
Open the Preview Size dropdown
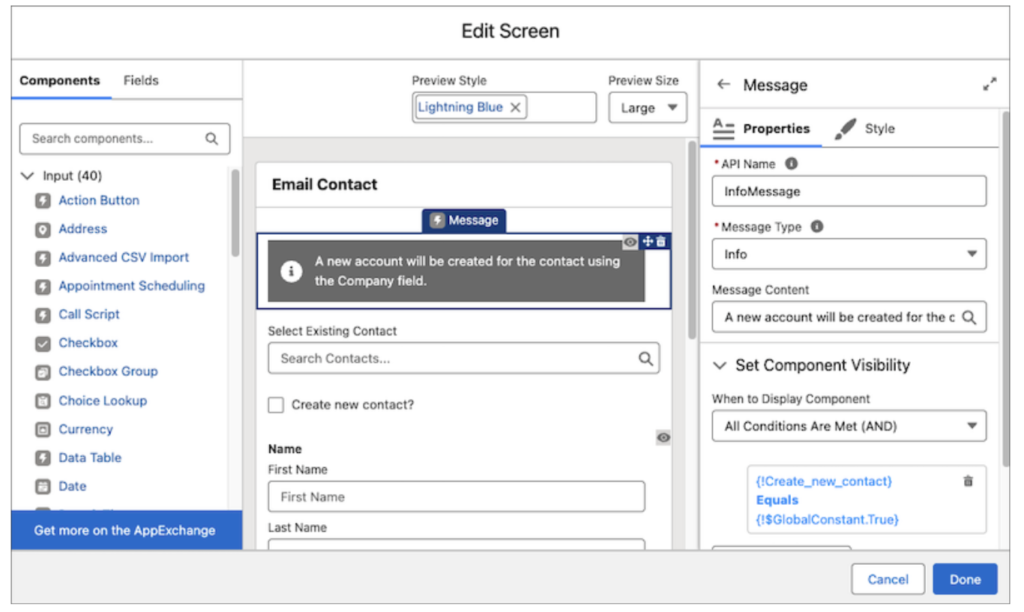click(x=647, y=107)
